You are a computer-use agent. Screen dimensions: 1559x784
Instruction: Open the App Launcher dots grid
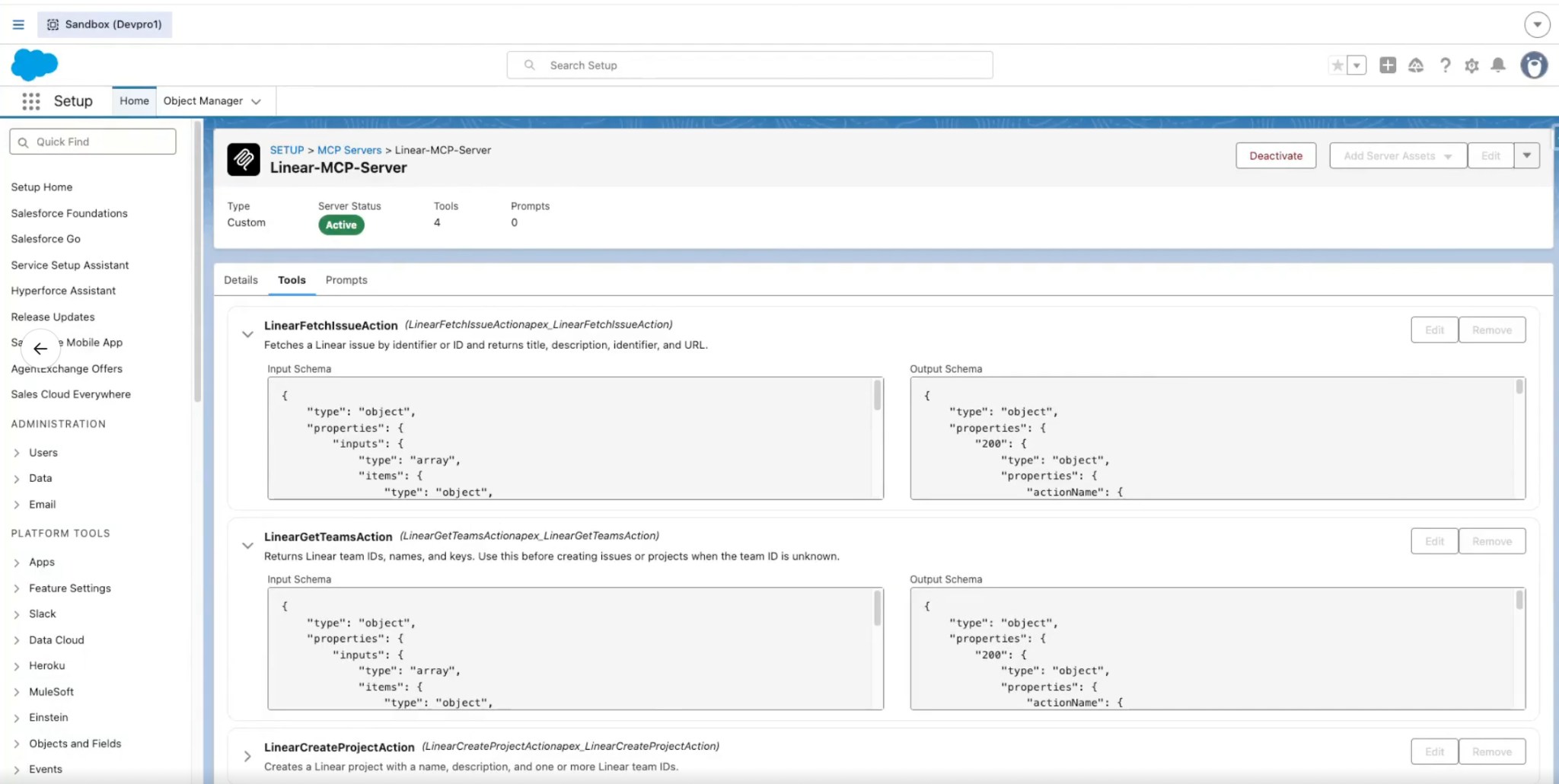pos(31,101)
